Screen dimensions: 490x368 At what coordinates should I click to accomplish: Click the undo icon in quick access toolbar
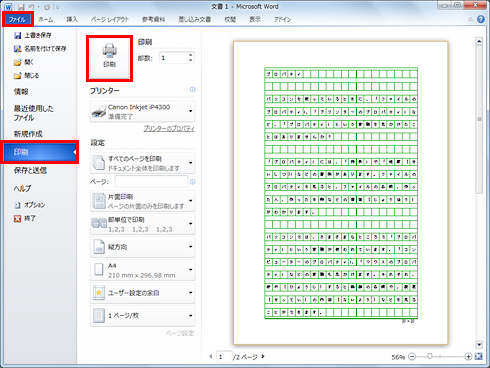tap(32, 7)
